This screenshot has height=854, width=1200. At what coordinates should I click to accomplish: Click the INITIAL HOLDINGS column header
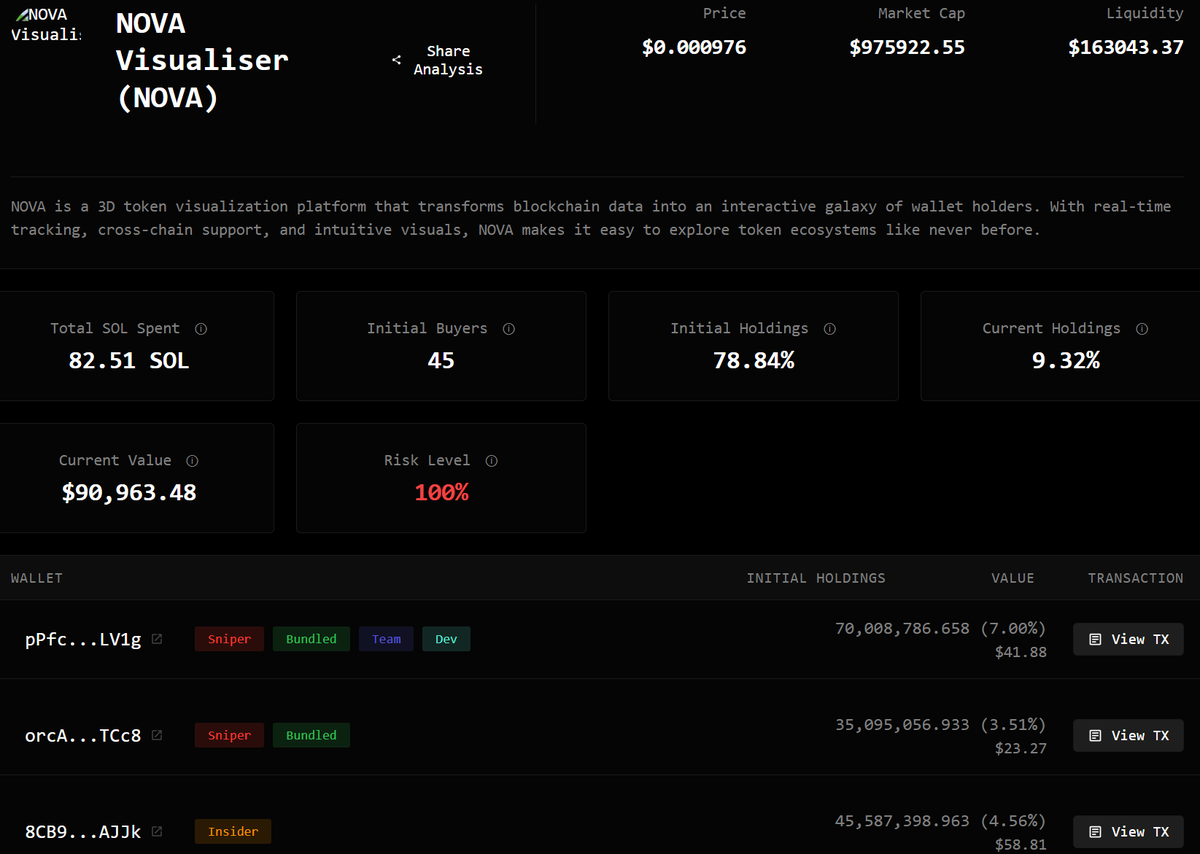click(816, 578)
